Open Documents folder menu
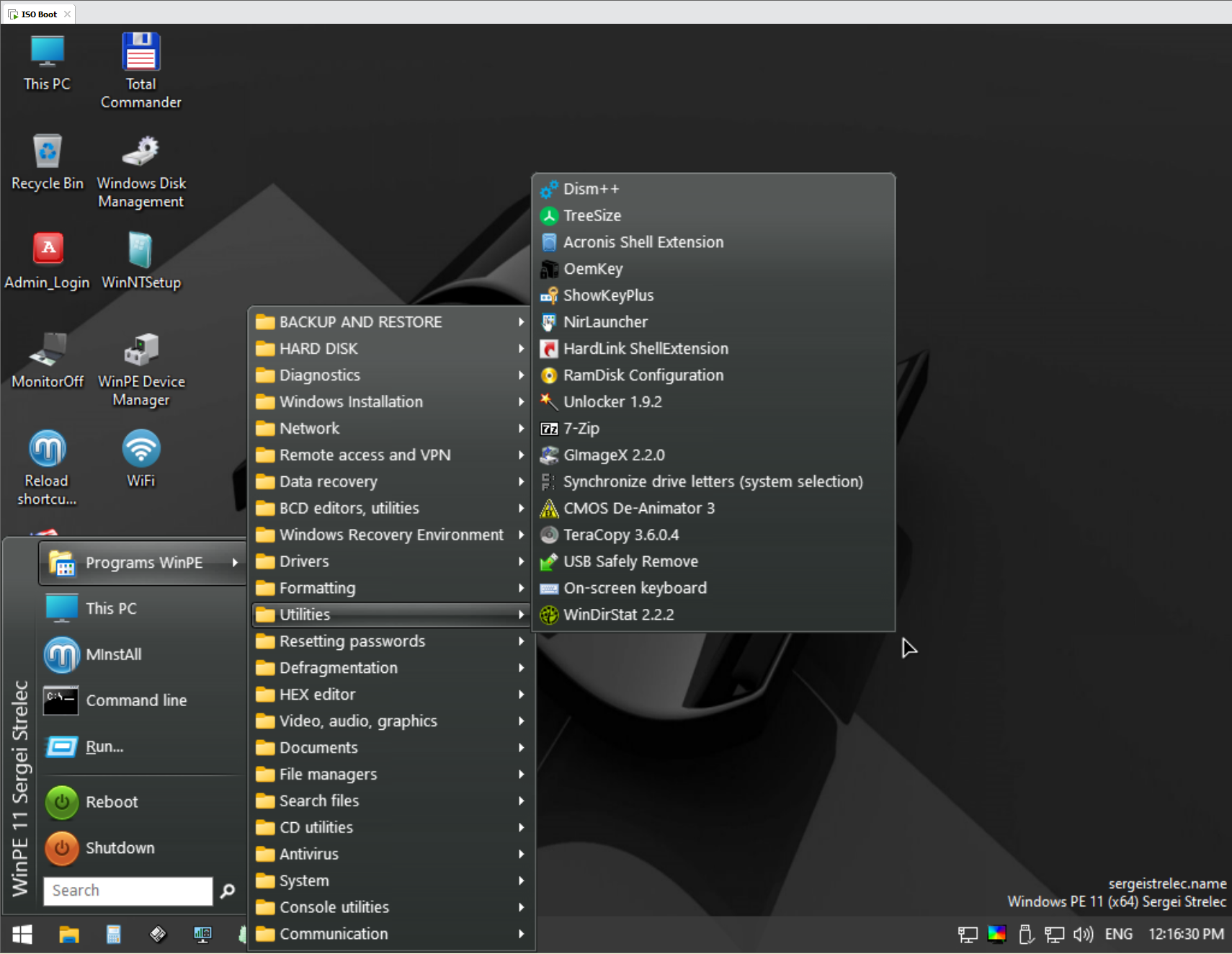Screen dimensions: 1232x954 (391, 749)
